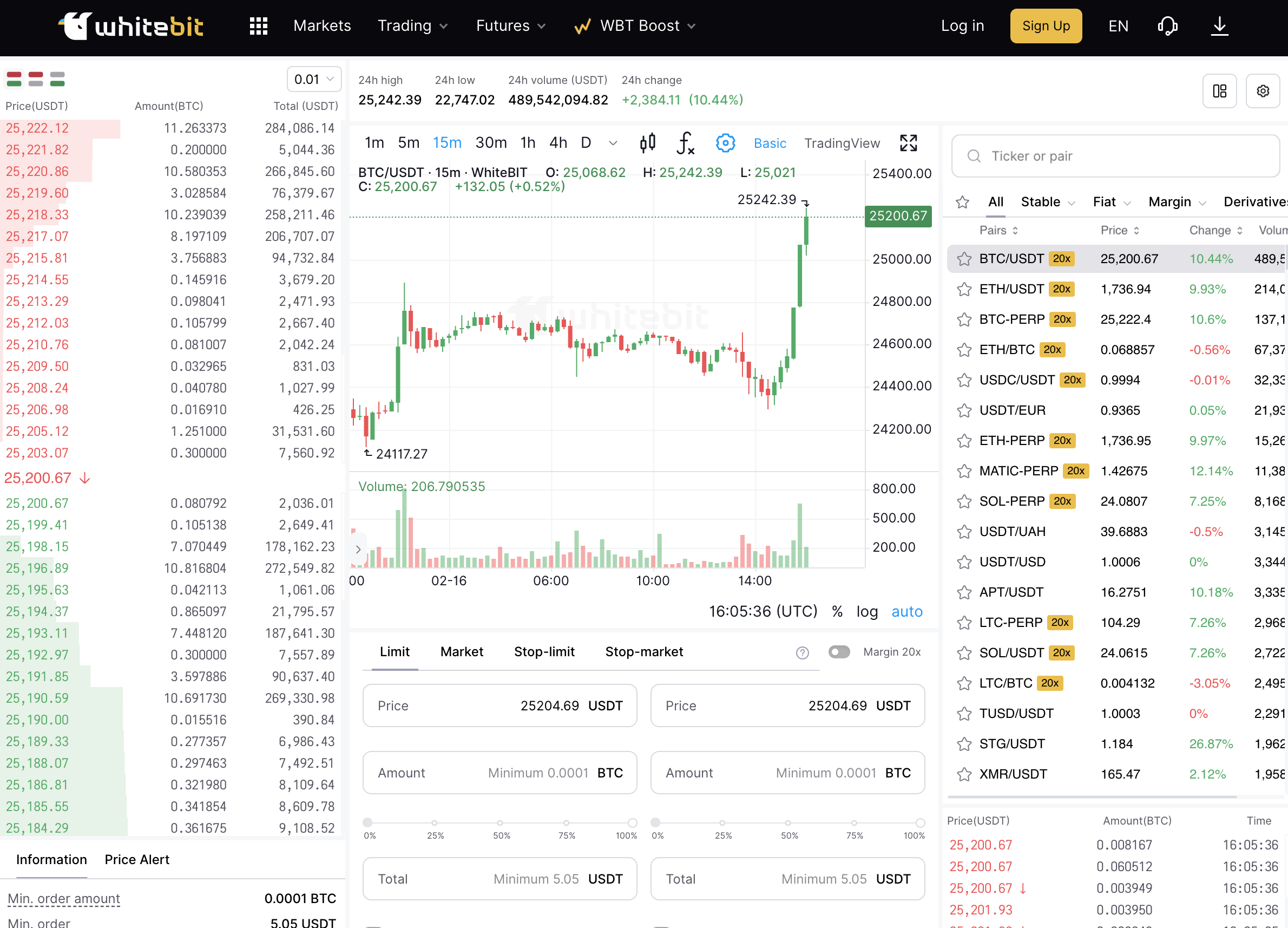Screen dimensions: 1288x928
Task: Switch order book to bids-only view
Action: click(56, 79)
